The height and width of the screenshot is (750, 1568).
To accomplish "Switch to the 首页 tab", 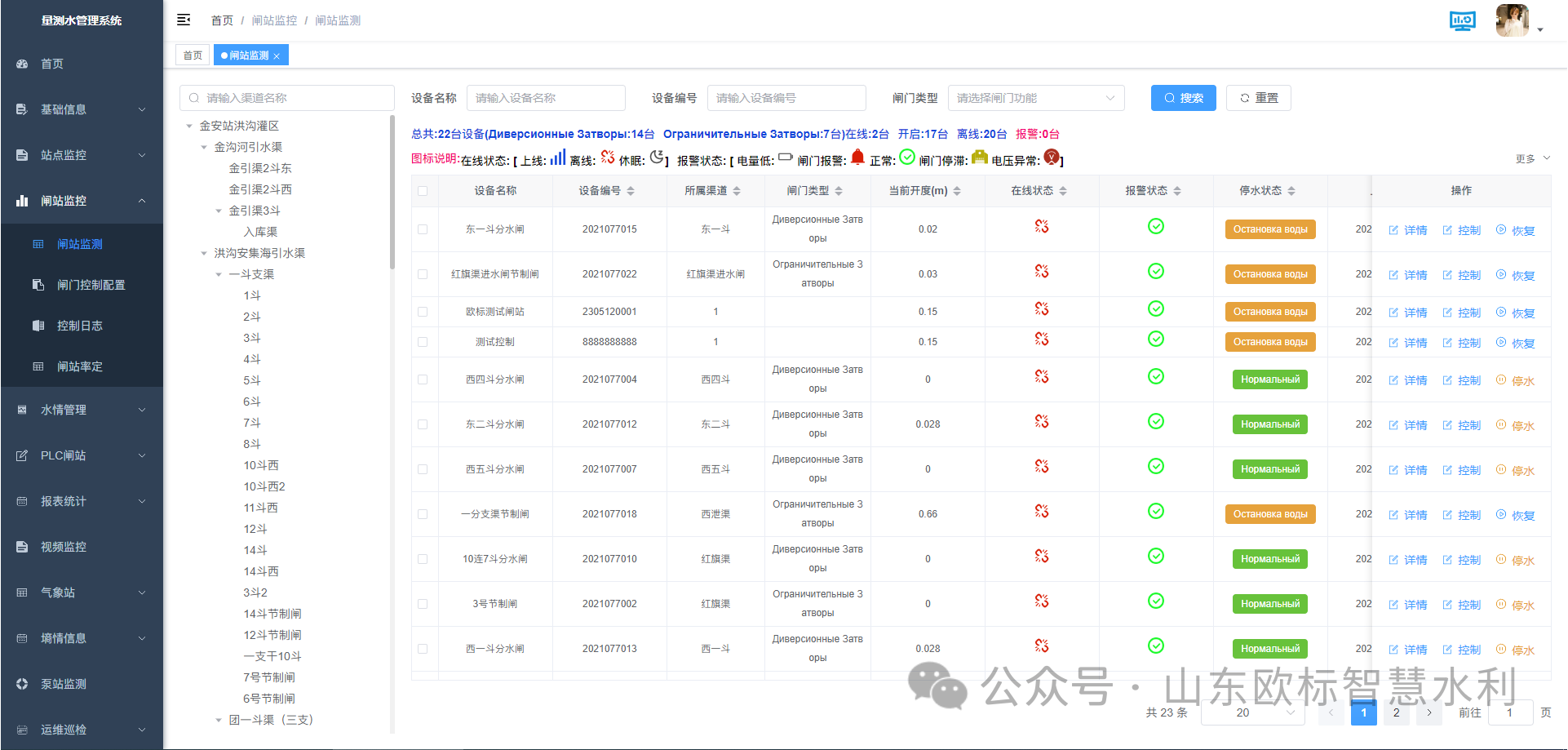I will 193,55.
